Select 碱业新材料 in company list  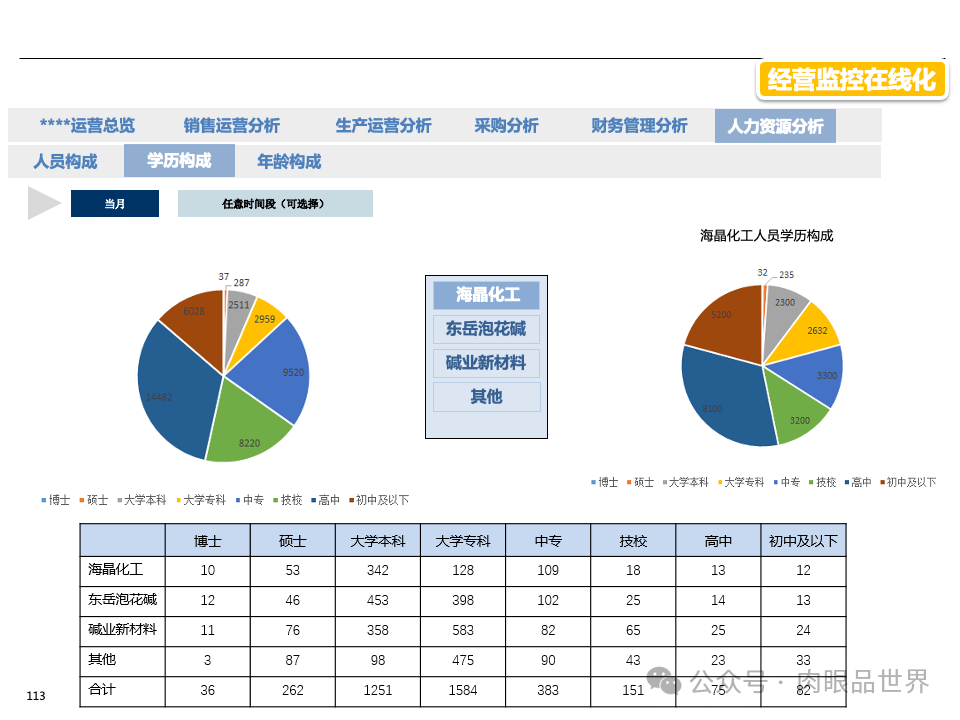click(487, 363)
